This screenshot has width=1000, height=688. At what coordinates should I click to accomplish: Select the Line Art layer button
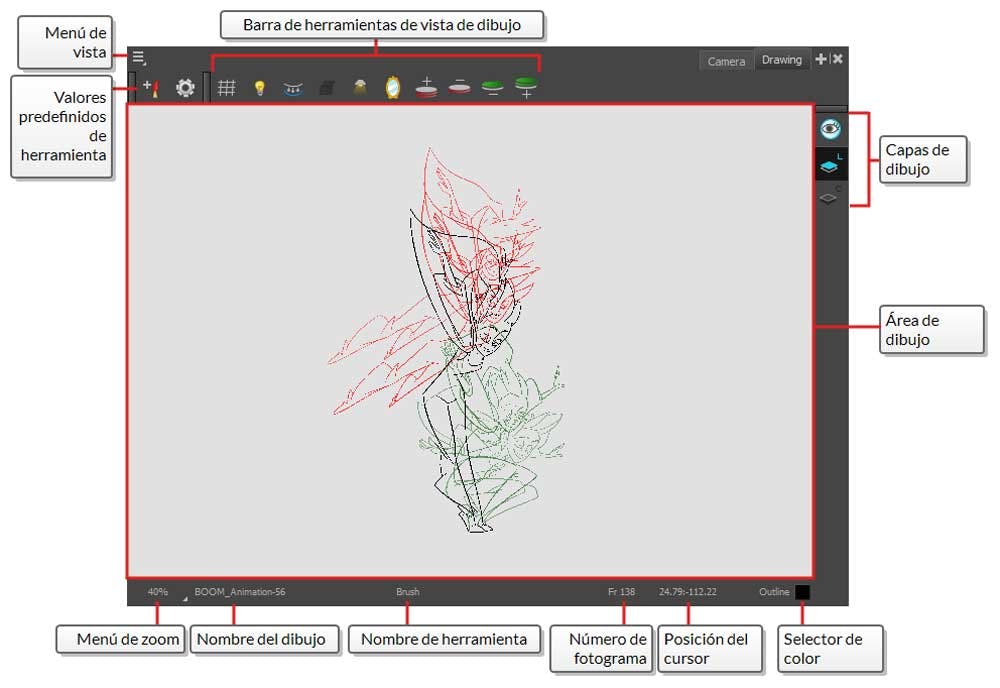(830, 165)
